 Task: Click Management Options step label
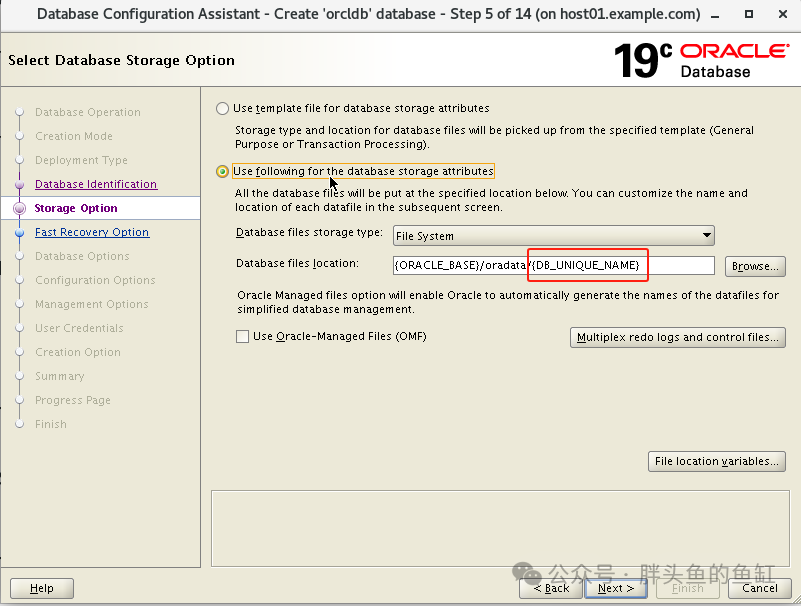pyautogui.click(x=92, y=304)
